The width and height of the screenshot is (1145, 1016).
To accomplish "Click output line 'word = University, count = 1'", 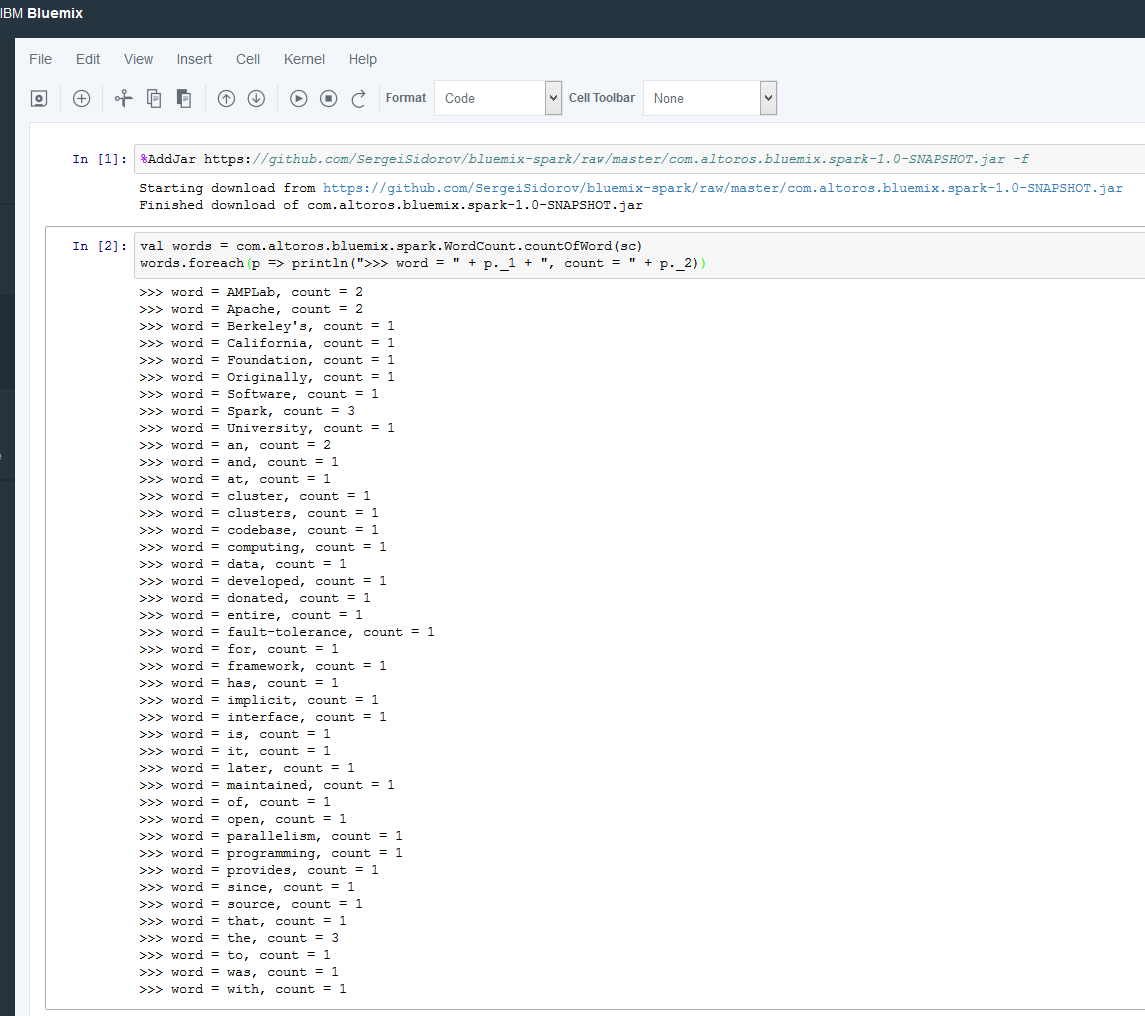I will [267, 428].
